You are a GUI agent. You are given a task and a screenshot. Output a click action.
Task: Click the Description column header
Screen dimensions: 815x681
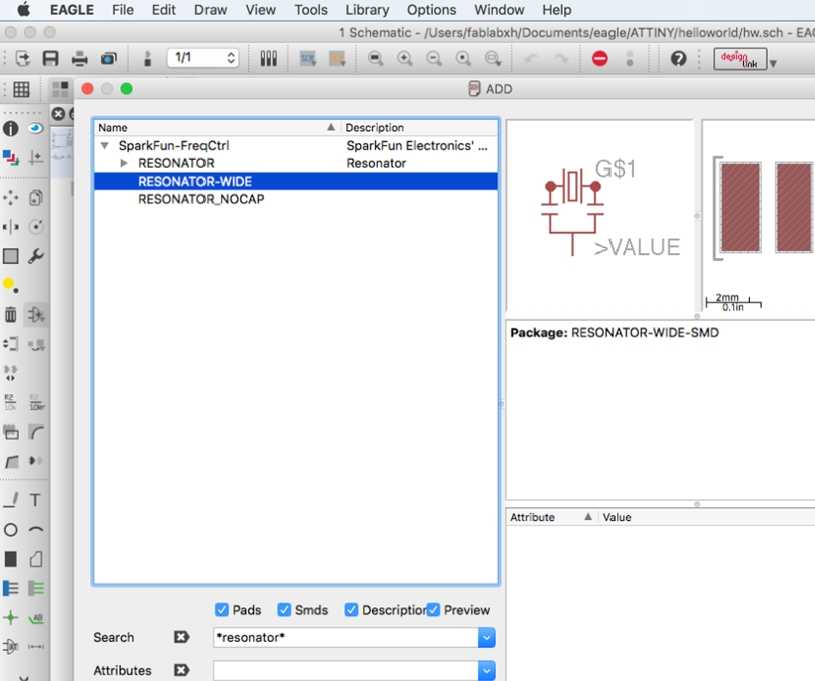[x=419, y=128]
